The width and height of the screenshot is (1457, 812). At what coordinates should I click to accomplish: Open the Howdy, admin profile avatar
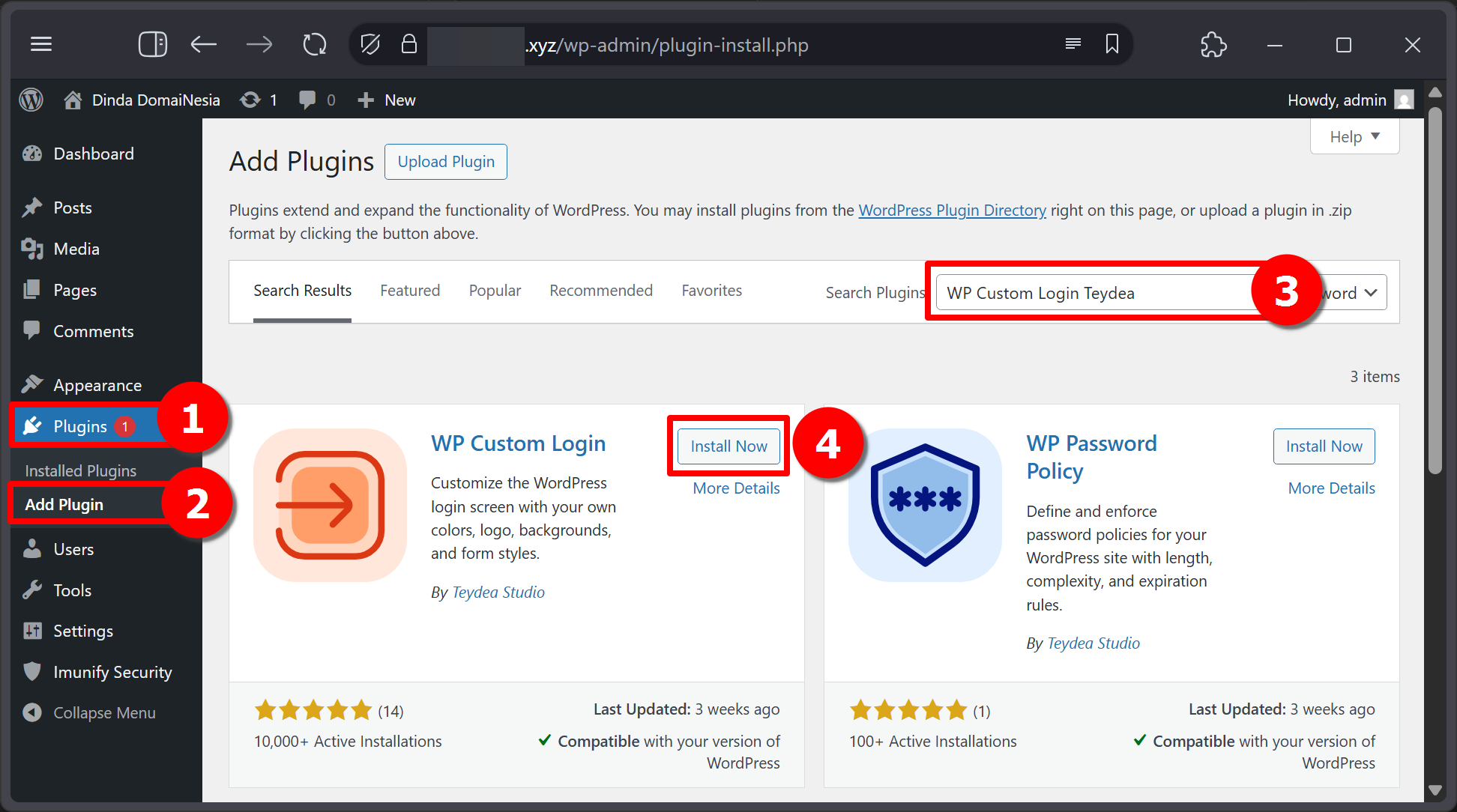(x=1404, y=100)
